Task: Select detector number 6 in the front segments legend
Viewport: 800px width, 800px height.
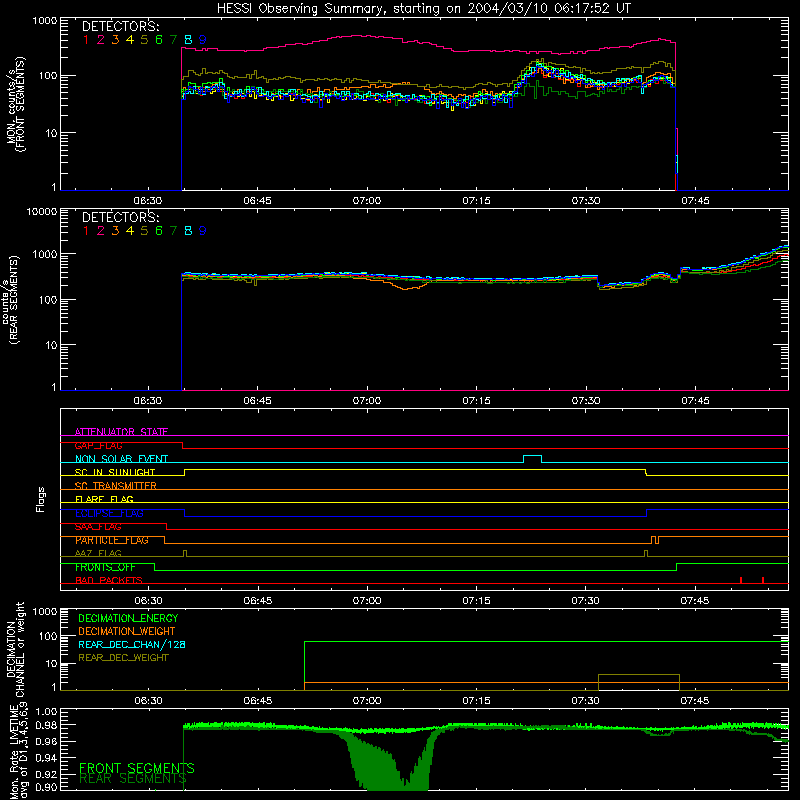Action: pyautogui.click(x=159, y=40)
